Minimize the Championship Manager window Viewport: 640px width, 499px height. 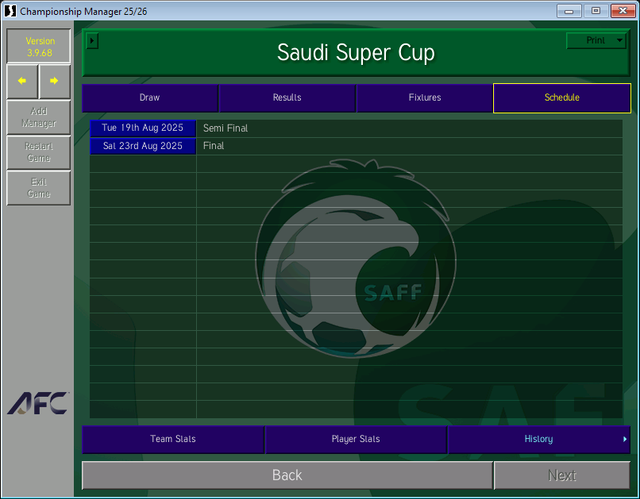click(569, 11)
